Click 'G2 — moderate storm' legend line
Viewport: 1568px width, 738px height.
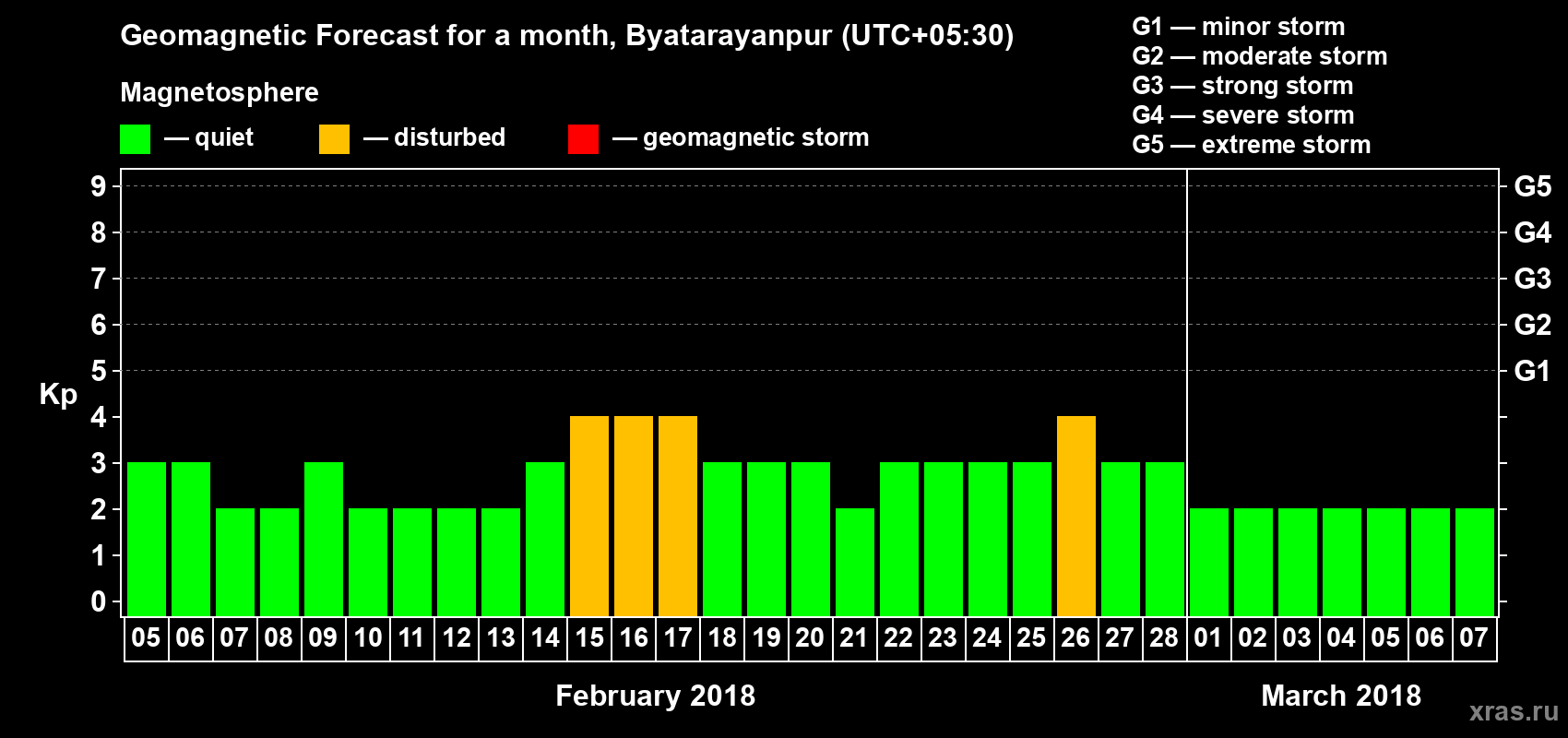[x=1260, y=56]
